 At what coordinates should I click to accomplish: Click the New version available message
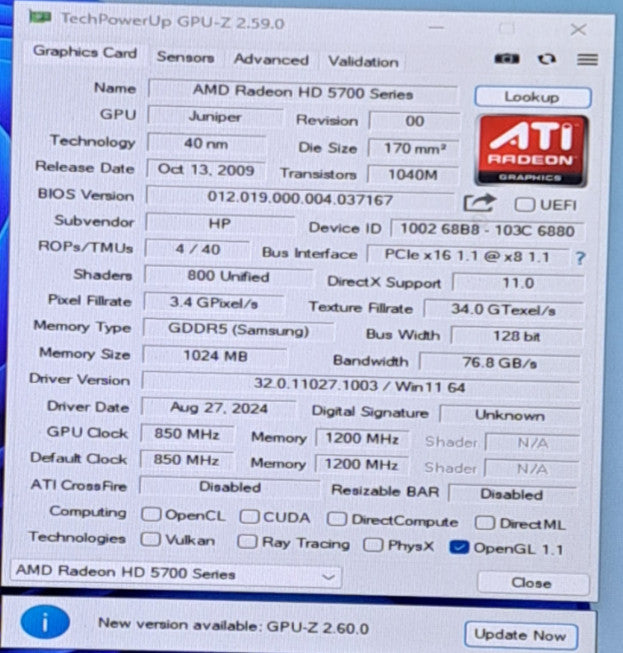click(234, 626)
